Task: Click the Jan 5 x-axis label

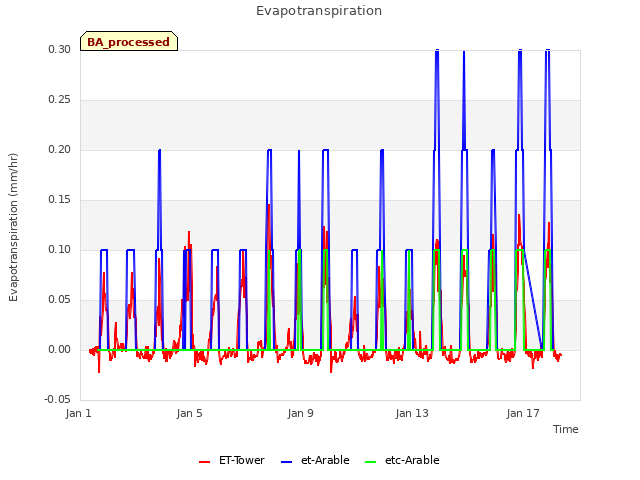Action: tap(189, 413)
